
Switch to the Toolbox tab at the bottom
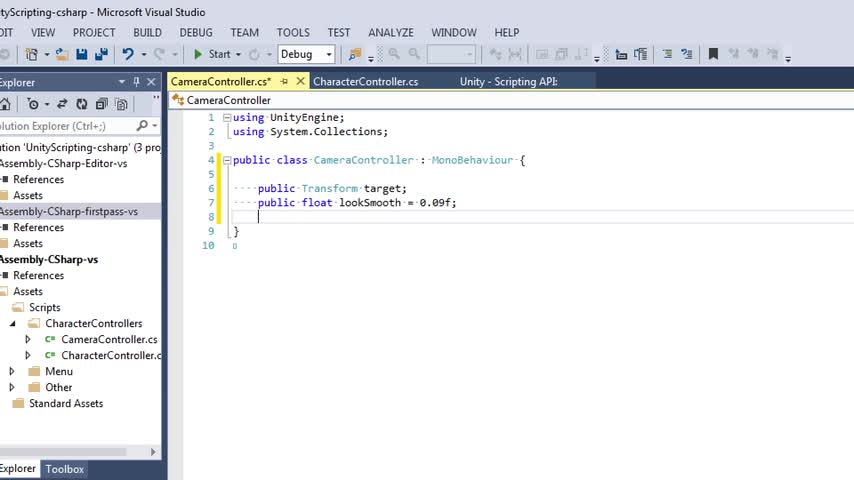[x=65, y=469]
